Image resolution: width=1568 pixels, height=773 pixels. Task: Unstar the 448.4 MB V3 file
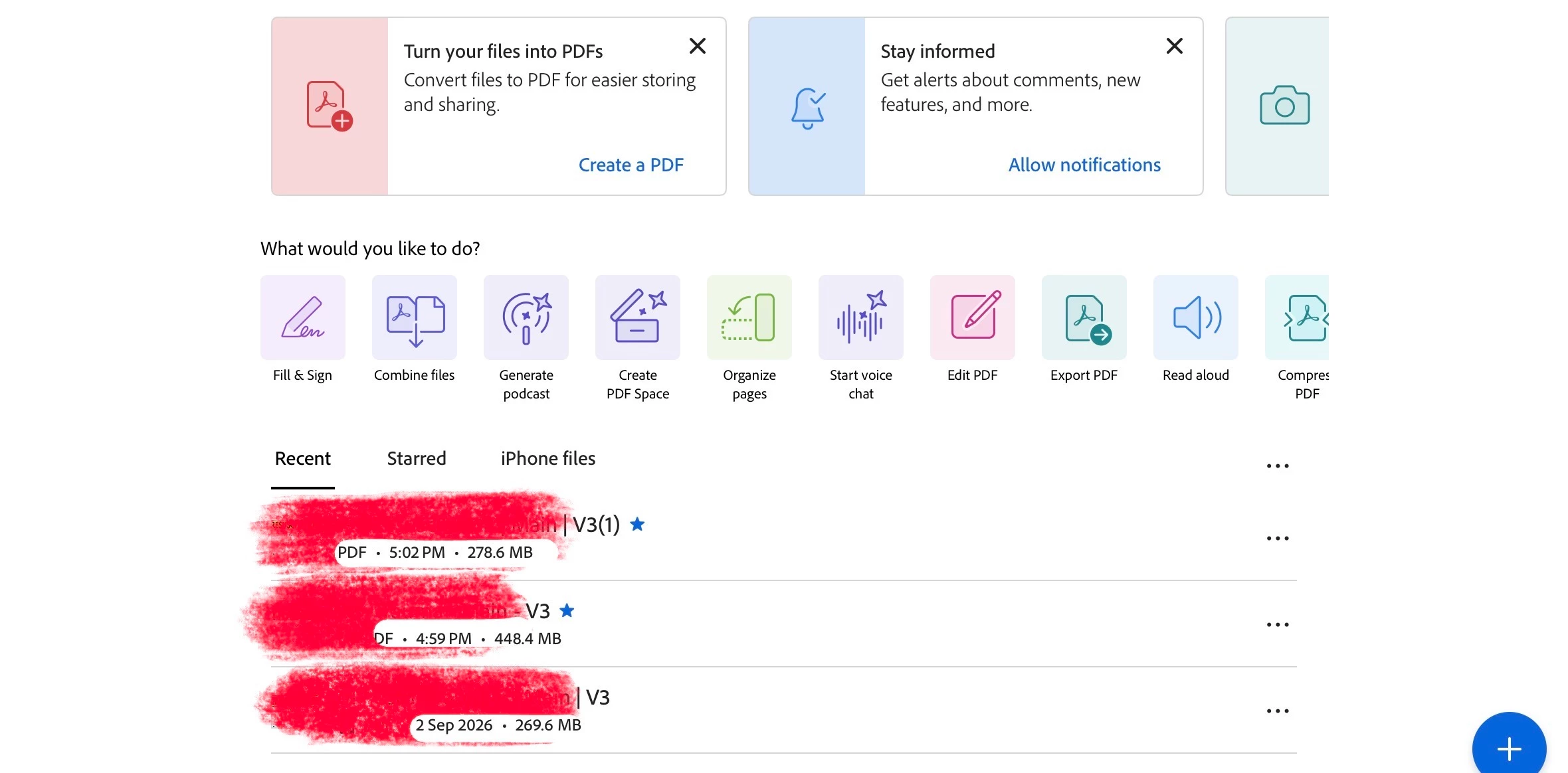[x=567, y=610]
